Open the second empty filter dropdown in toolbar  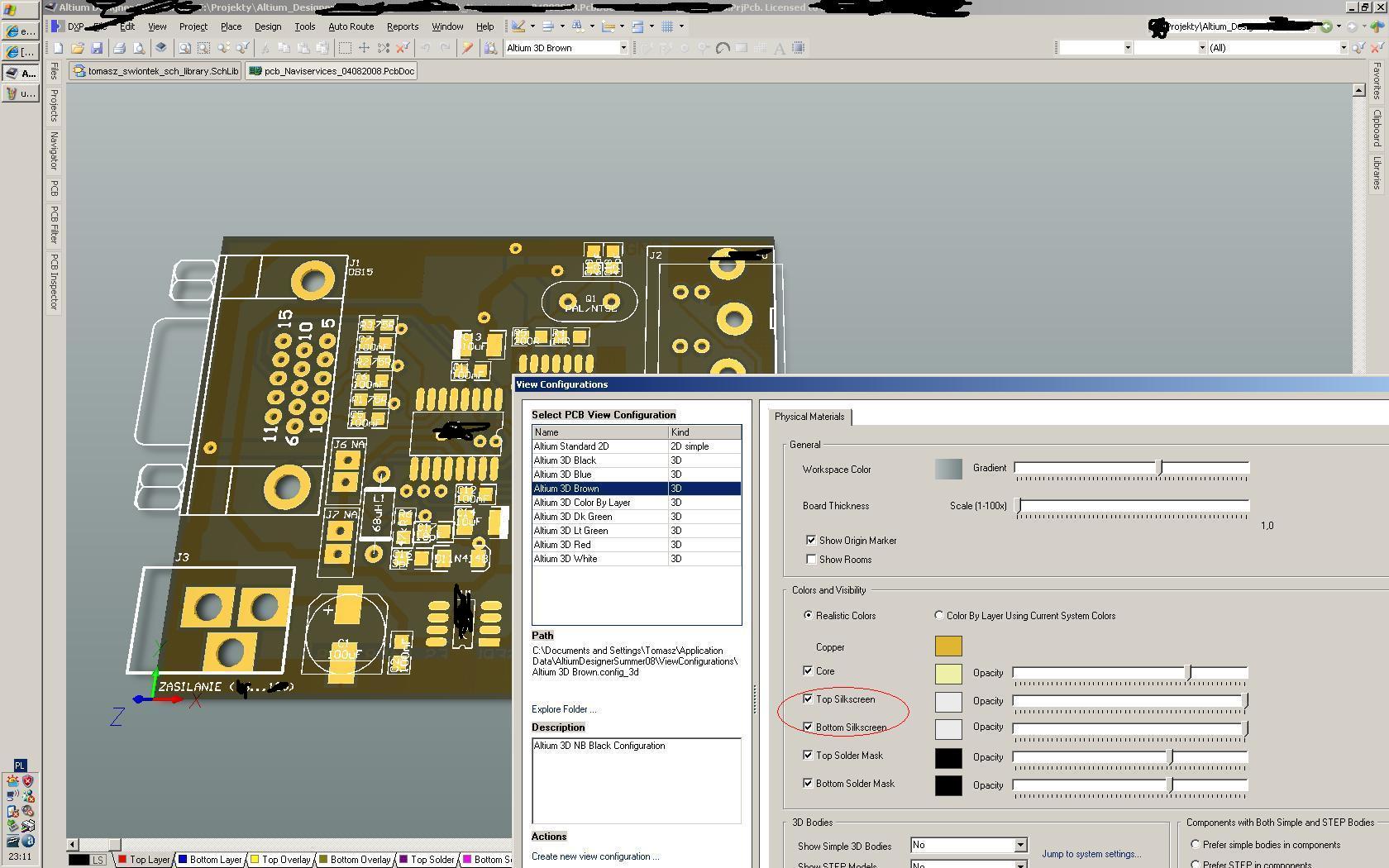[1202, 48]
